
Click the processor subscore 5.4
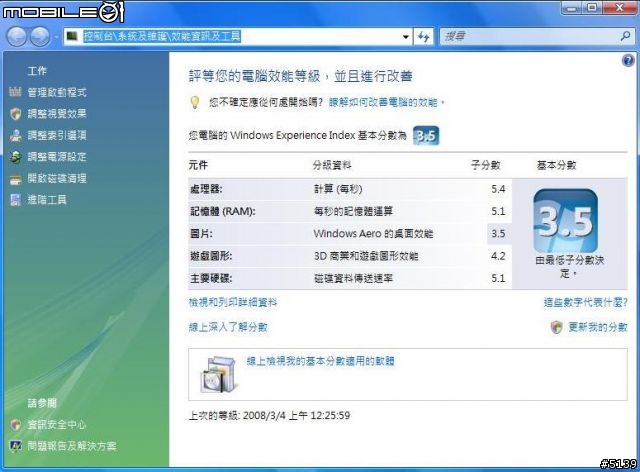click(498, 189)
